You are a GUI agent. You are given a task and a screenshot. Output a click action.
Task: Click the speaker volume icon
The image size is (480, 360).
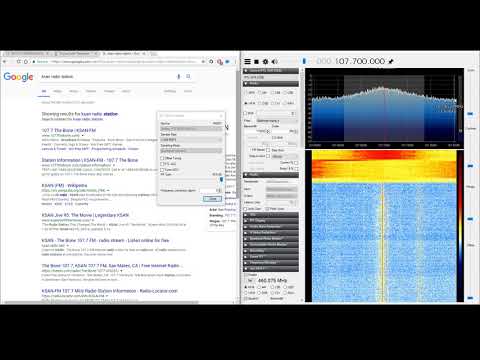(x=275, y=61)
